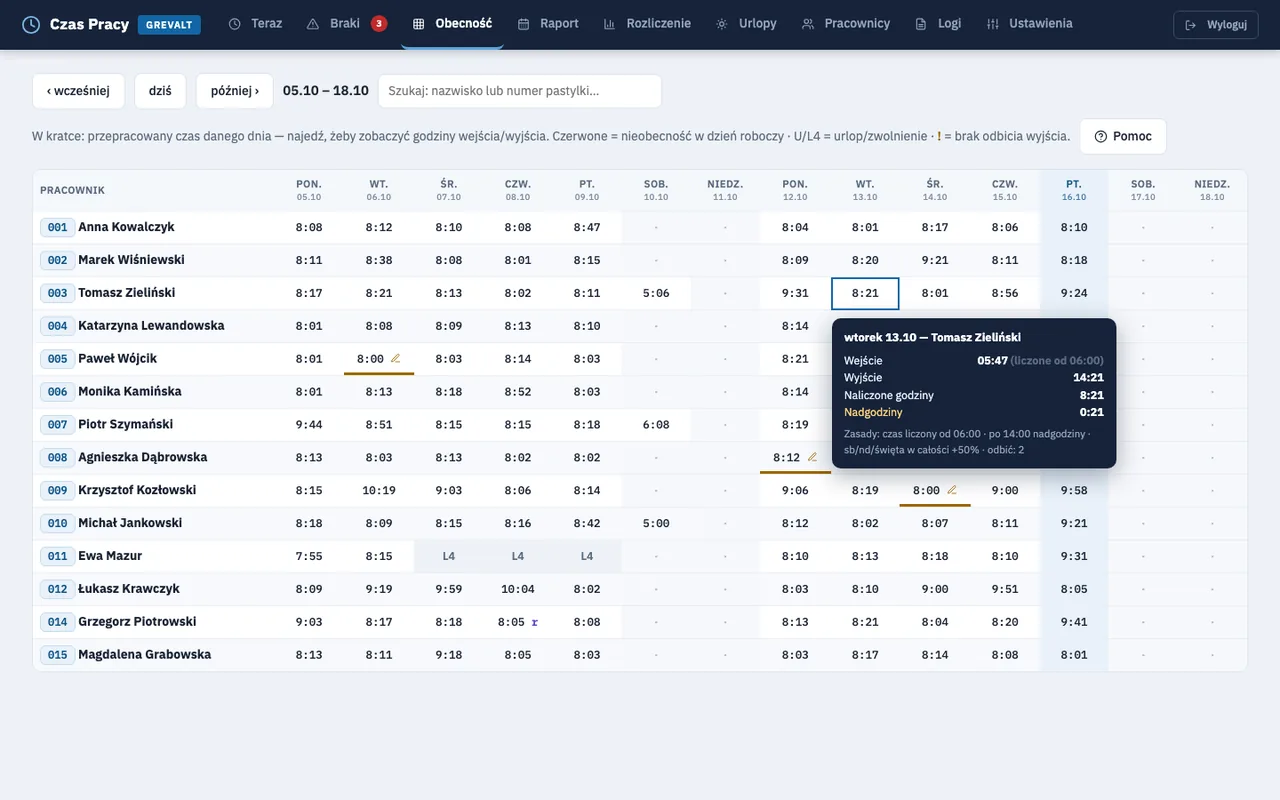Open the Logi tab
The image size is (1280, 800).
(x=938, y=24)
